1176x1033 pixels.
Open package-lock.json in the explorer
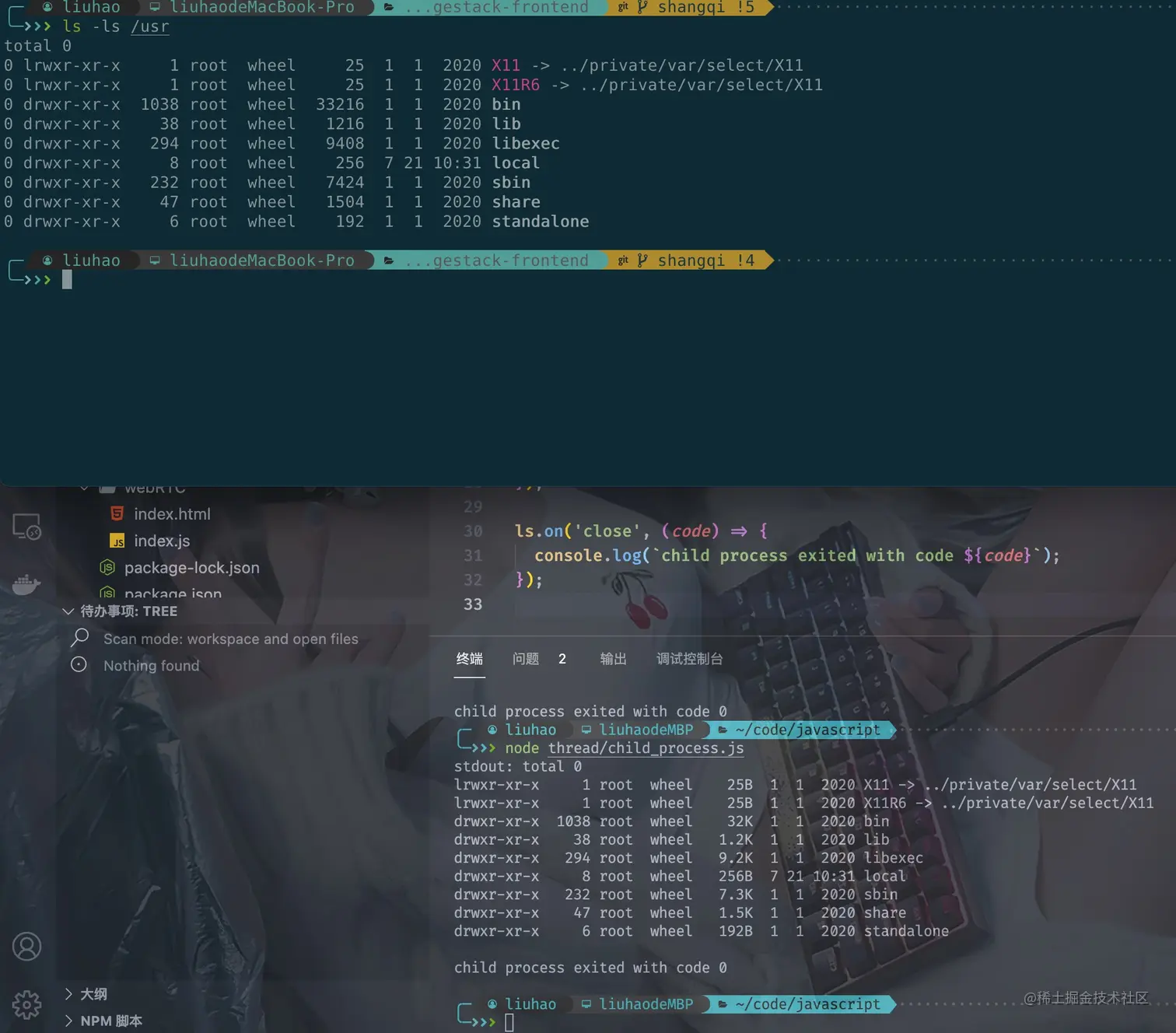click(x=192, y=568)
